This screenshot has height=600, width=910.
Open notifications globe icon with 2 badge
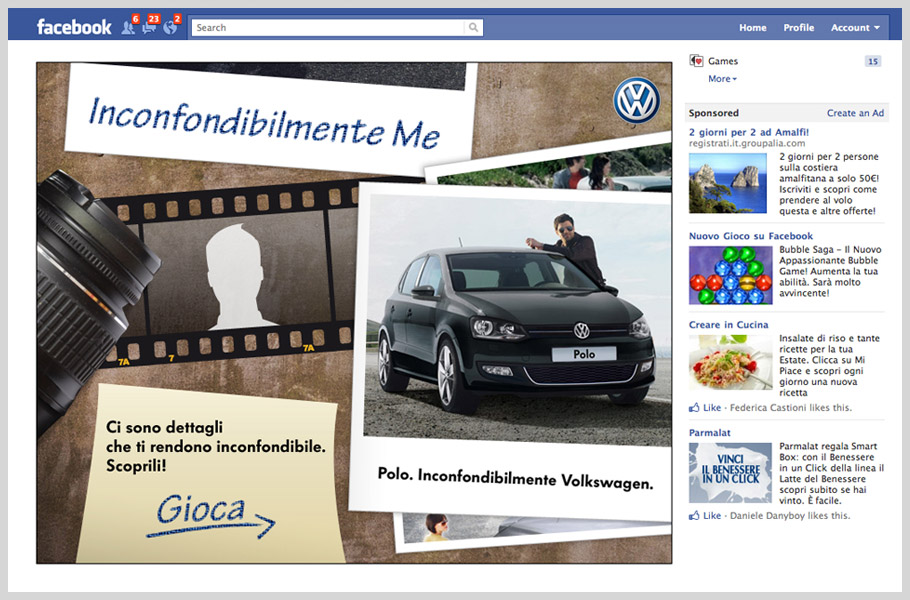(x=170, y=27)
